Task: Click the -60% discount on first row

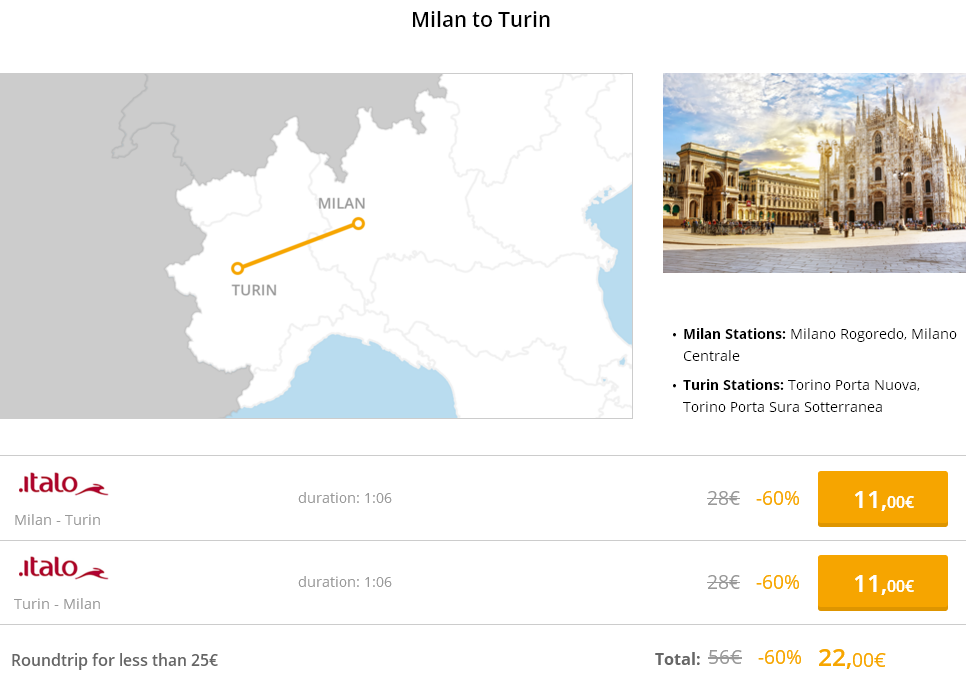Action: [x=777, y=498]
